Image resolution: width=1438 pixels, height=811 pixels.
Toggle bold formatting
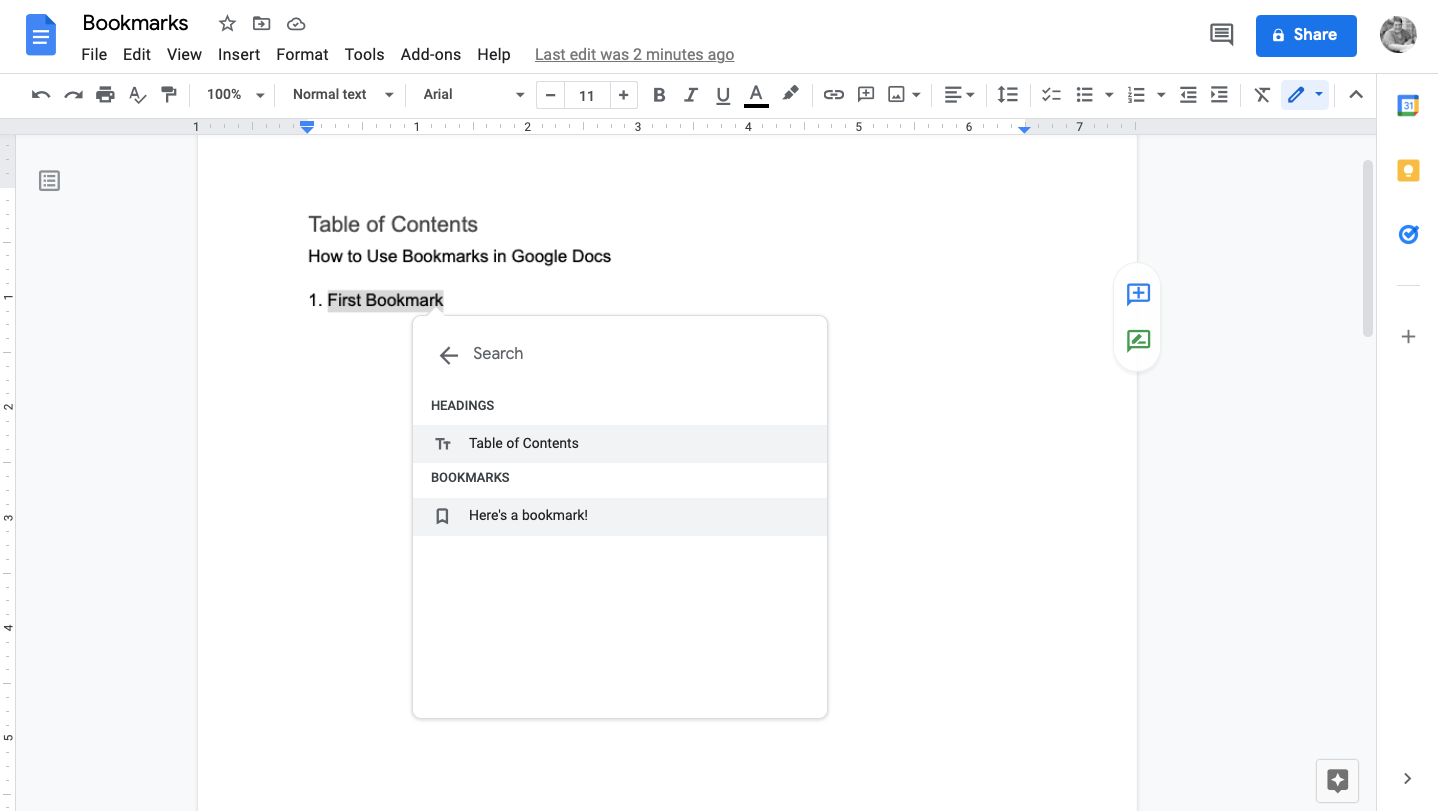click(x=659, y=94)
